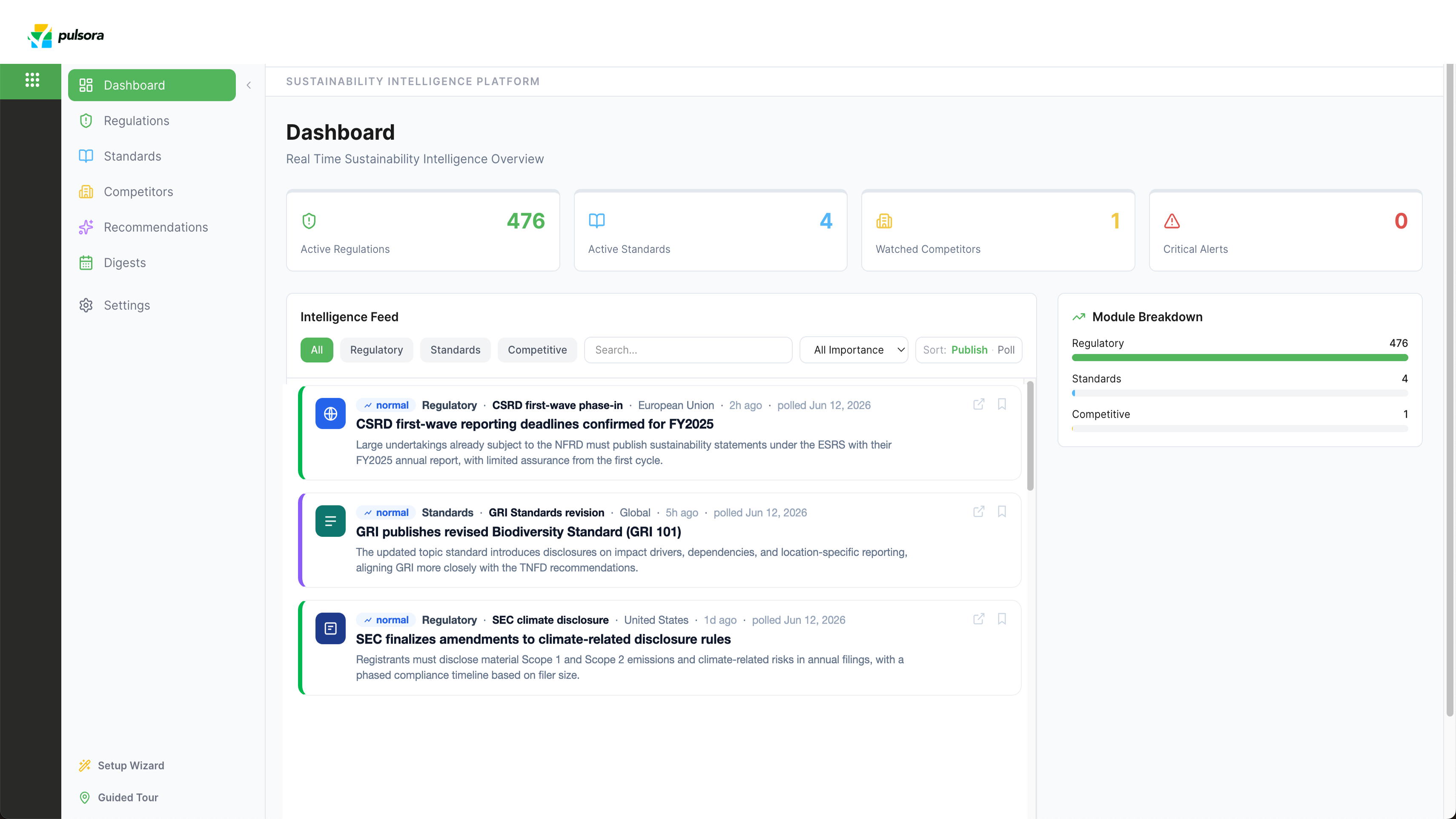Open CSRD first-wave reporting deadlines headline

[535, 424]
